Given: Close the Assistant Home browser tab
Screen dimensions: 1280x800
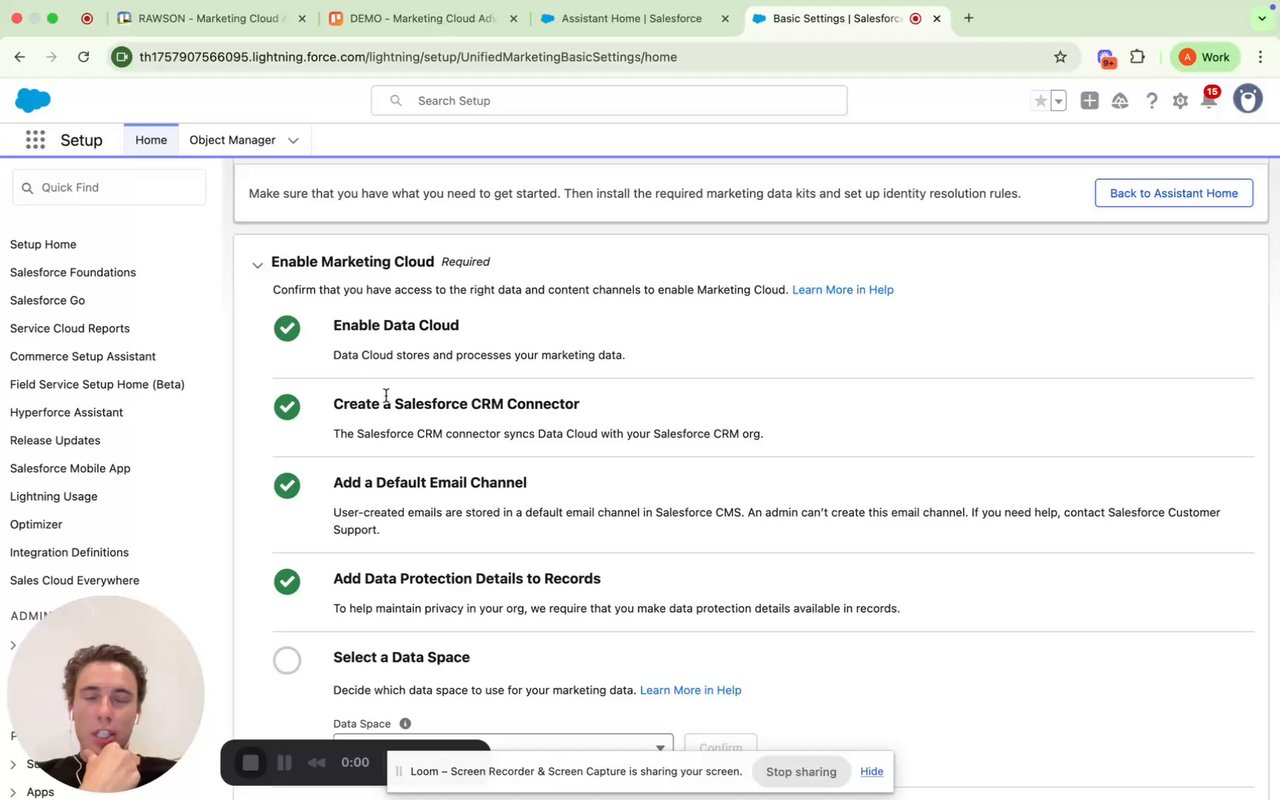Looking at the screenshot, I should point(726,18).
